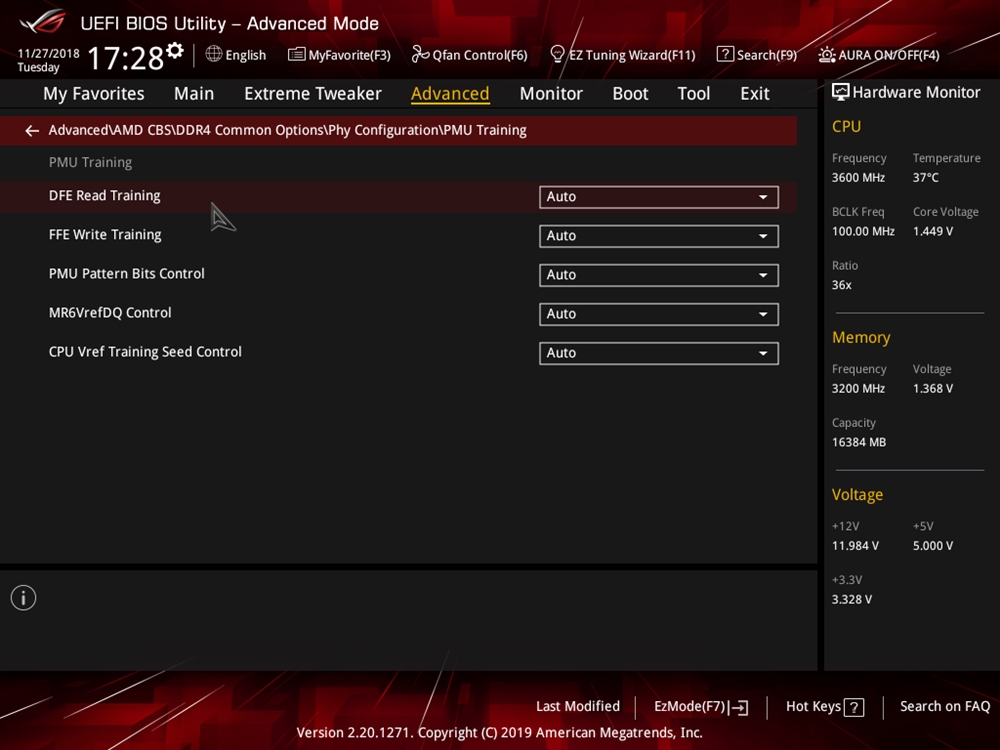
Task: Go to Boot tab
Action: point(630,94)
